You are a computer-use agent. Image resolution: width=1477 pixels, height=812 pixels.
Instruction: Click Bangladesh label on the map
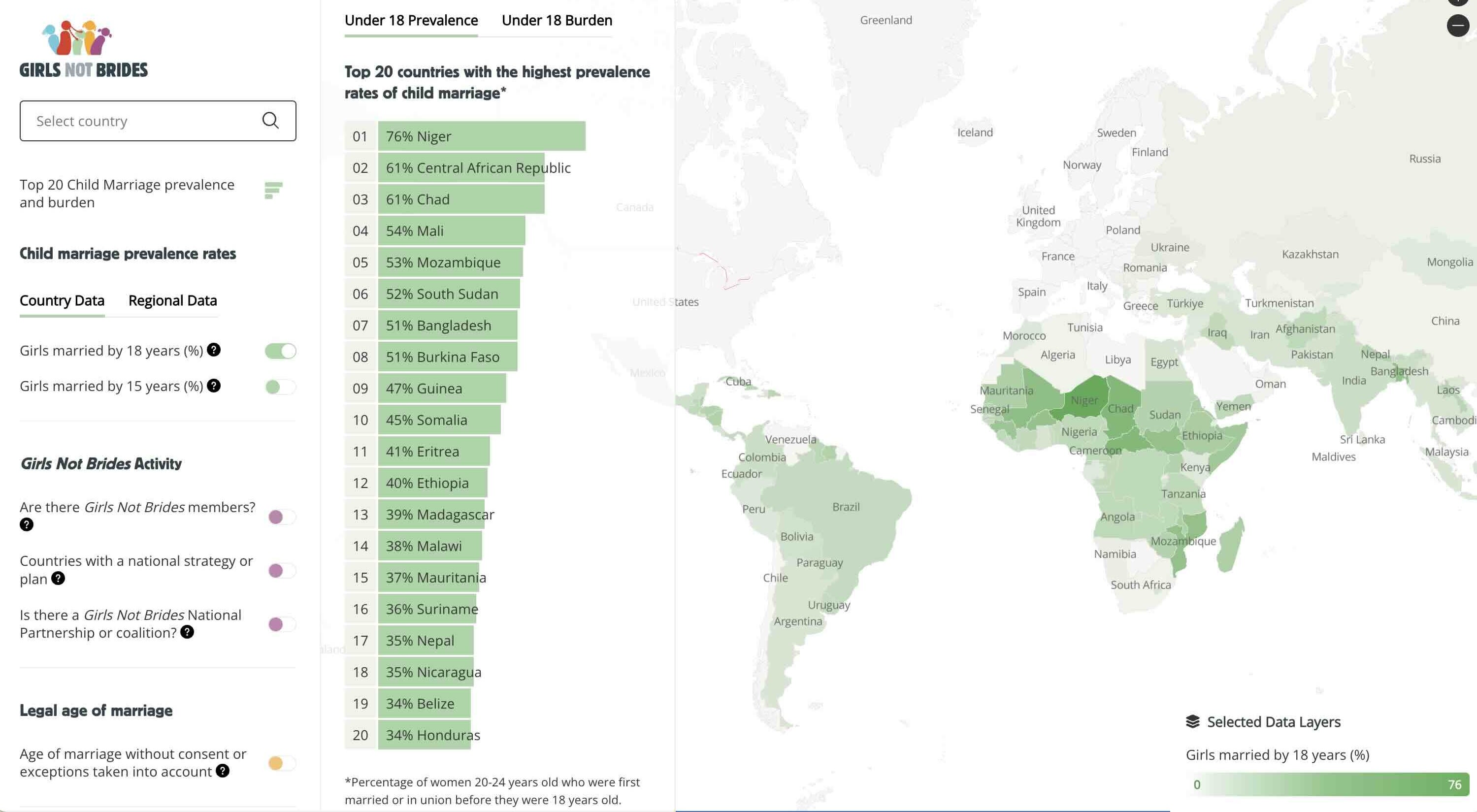pyautogui.click(x=1399, y=371)
